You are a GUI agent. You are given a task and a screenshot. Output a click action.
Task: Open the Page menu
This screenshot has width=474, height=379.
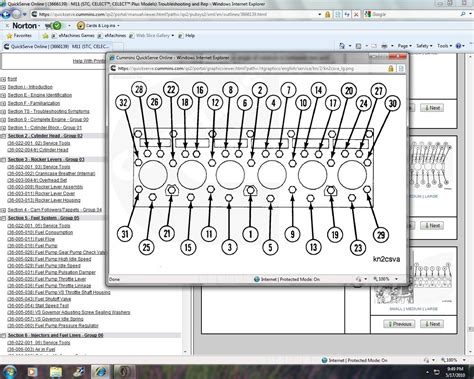(x=404, y=46)
